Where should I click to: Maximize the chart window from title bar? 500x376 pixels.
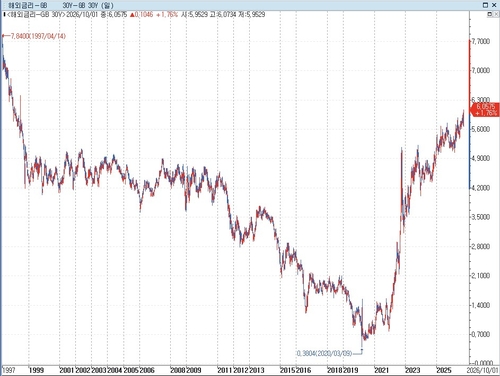[x=486, y=5]
